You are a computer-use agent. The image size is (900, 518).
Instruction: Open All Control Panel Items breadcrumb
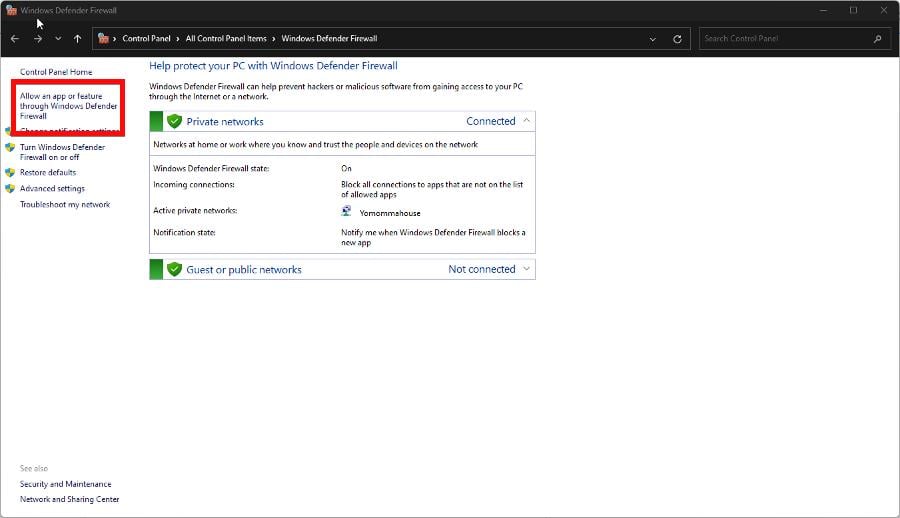[x=226, y=38]
